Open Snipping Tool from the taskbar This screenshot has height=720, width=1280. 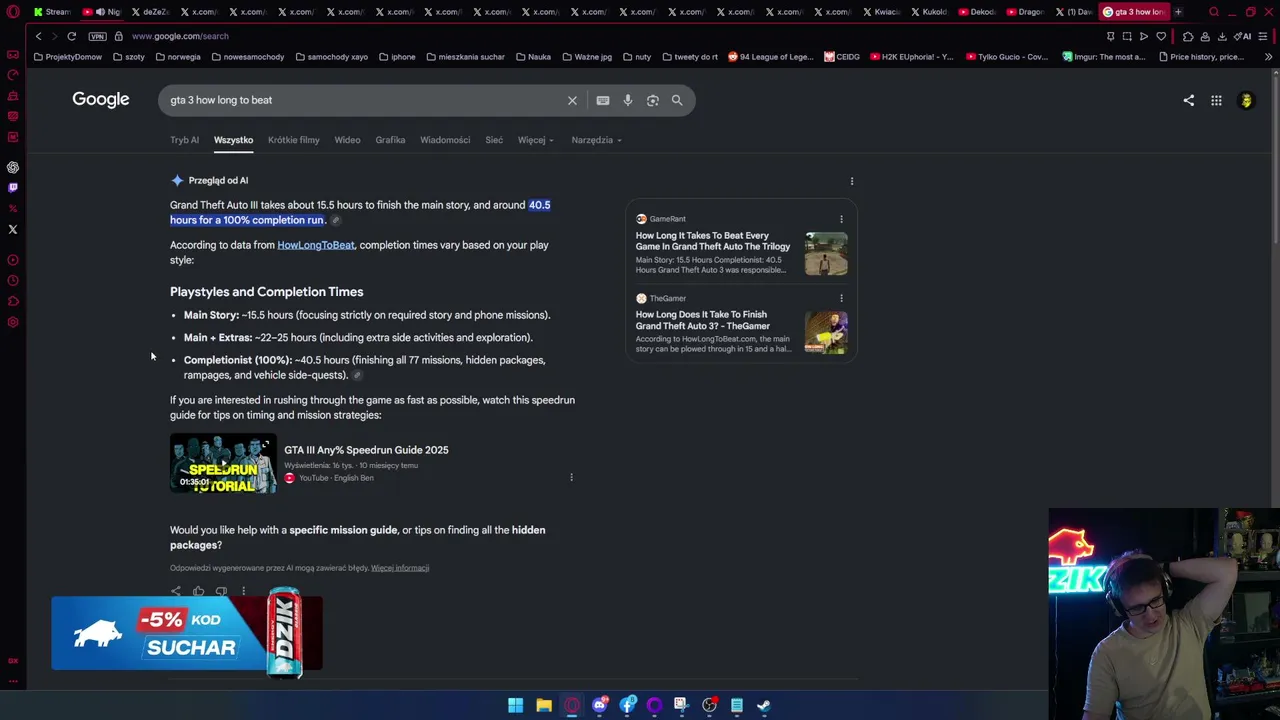click(681, 705)
